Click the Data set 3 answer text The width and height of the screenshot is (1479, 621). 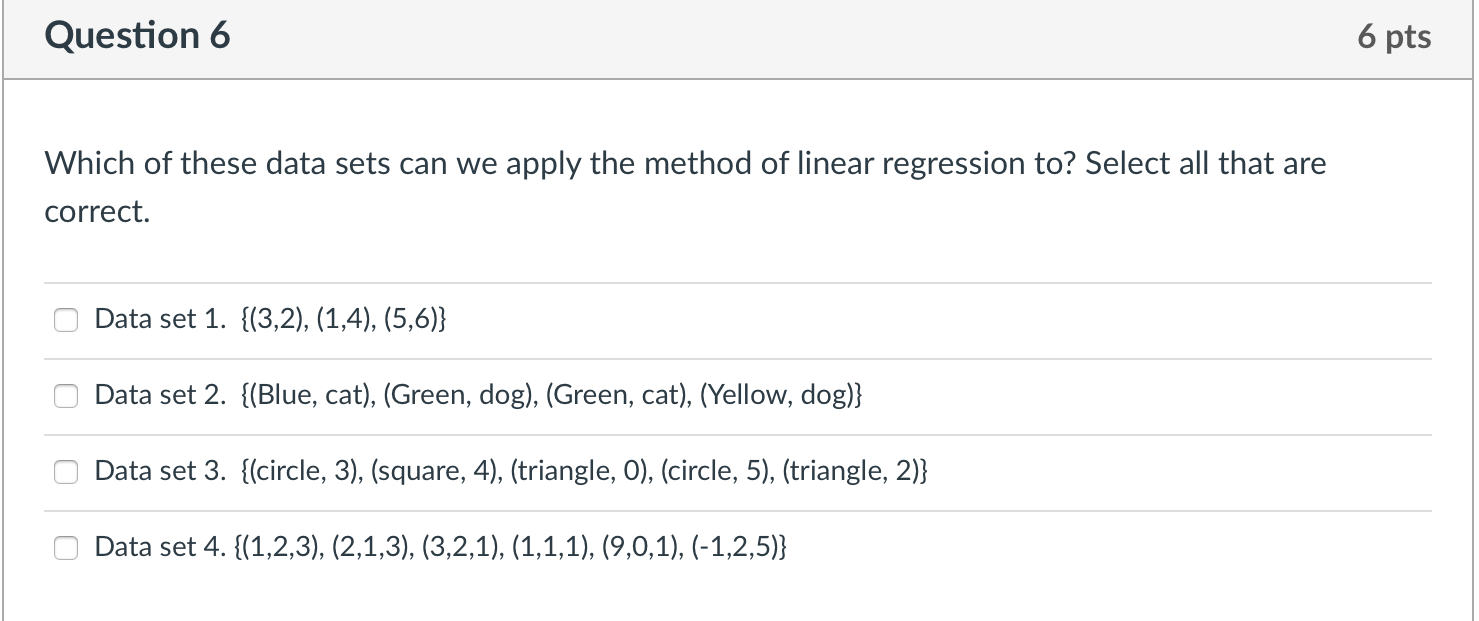511,471
